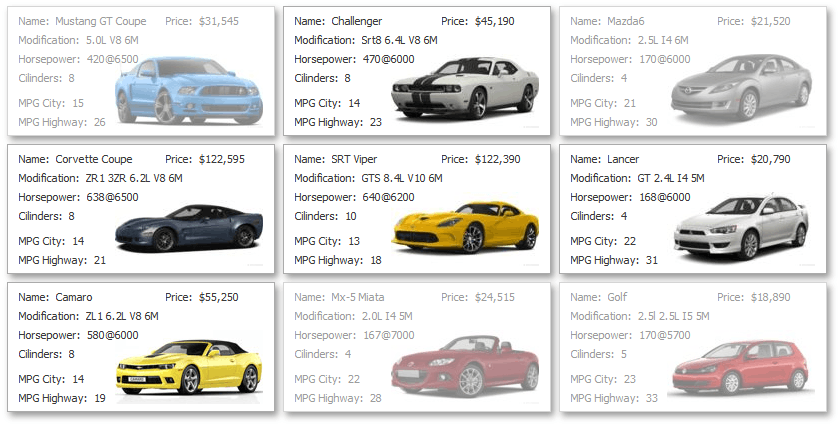840x426 pixels.
Task: Click modification '2.5L I4 6M'
Action: (663, 40)
